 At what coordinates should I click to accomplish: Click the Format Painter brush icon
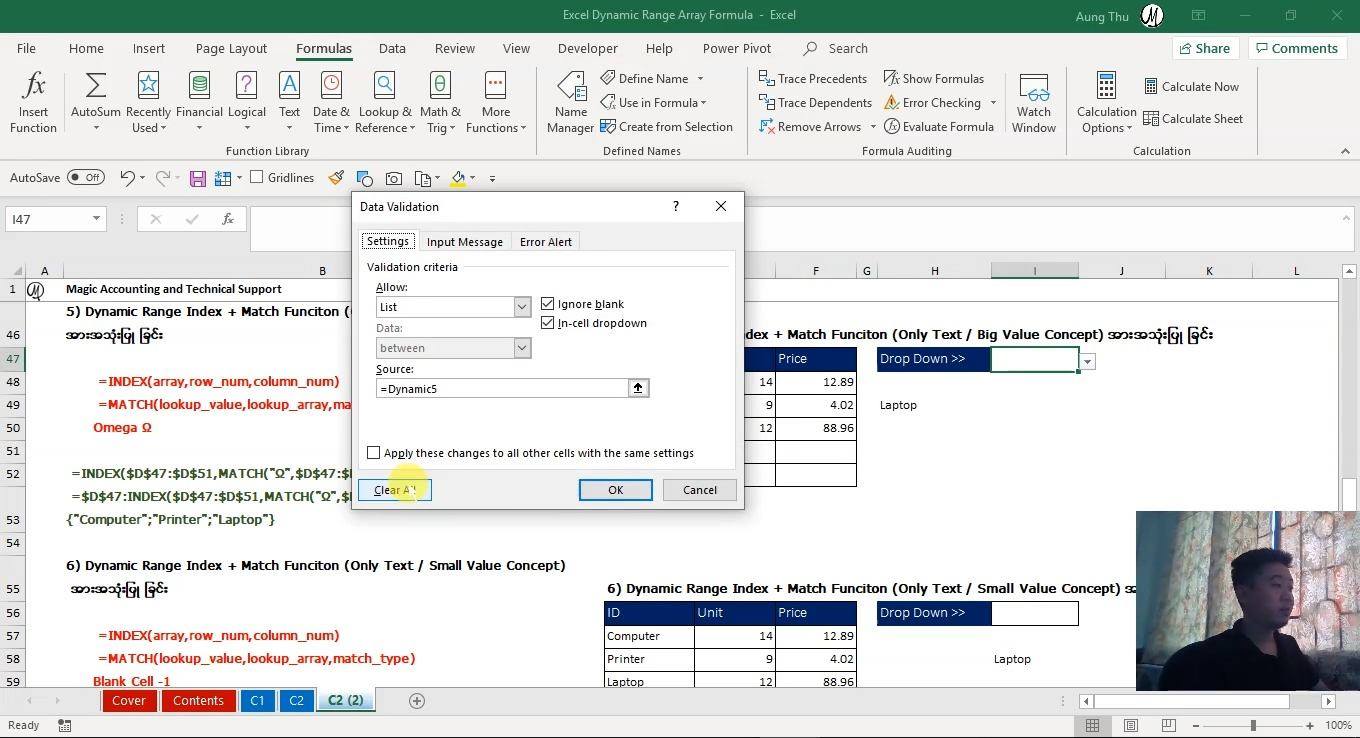coord(337,178)
